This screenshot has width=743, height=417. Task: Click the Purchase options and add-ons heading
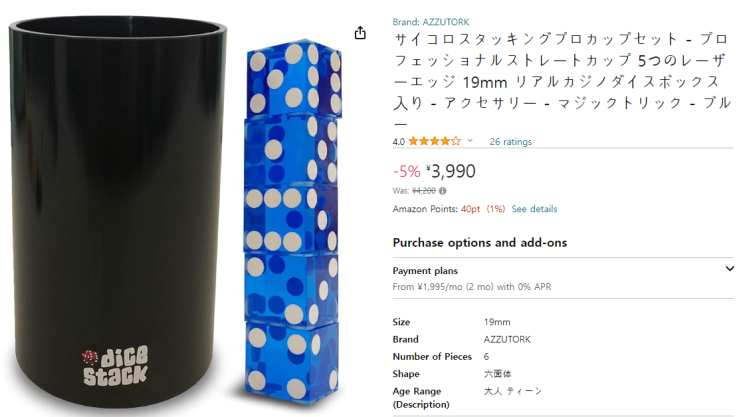480,243
